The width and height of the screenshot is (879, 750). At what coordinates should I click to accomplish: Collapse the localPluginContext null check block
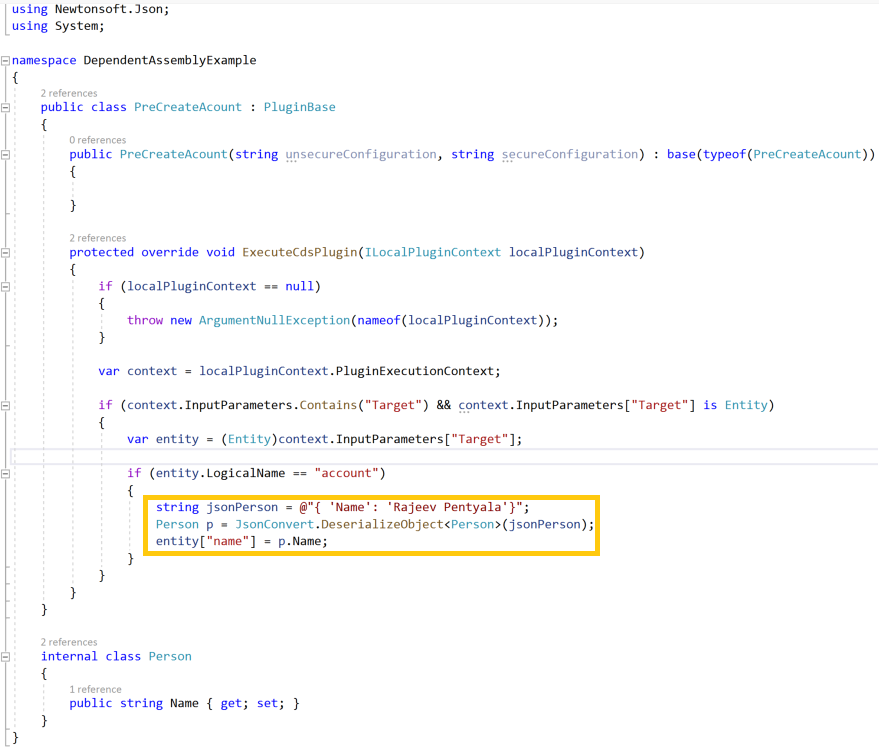[6, 286]
